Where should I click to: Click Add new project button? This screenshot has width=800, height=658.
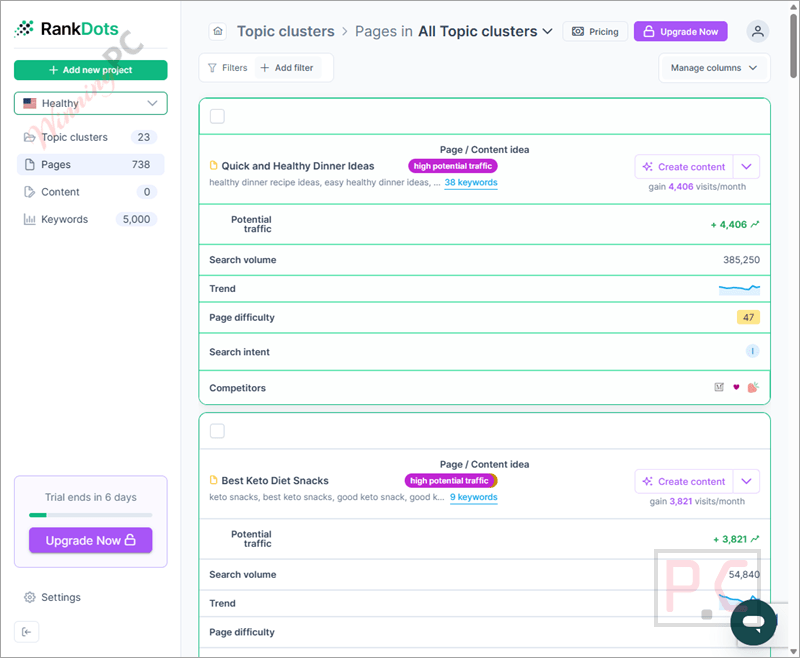(91, 70)
